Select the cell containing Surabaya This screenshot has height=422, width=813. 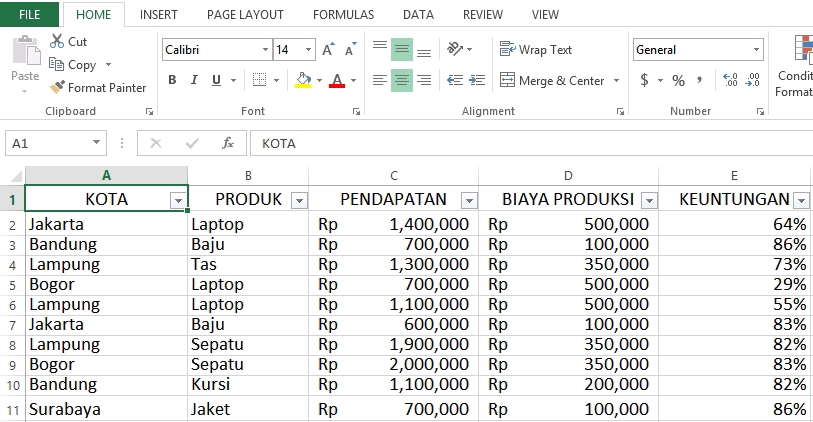(106, 409)
